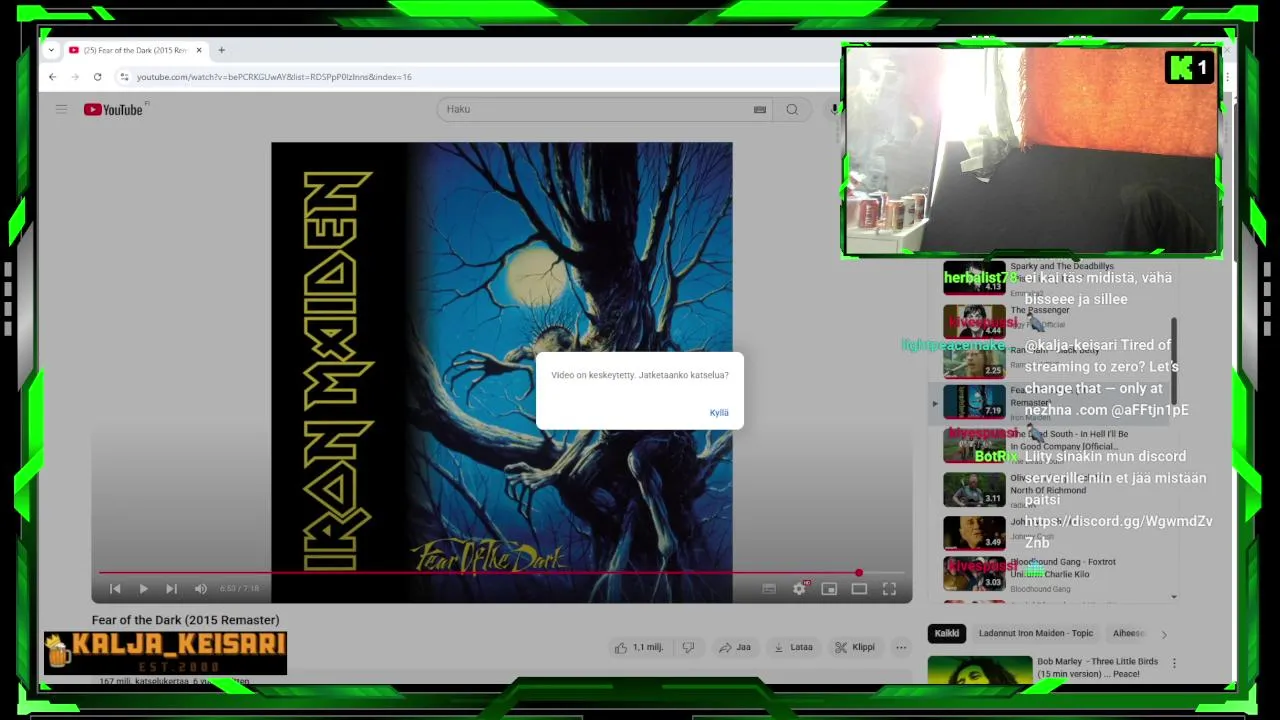Go forward in browser history

(x=75, y=77)
